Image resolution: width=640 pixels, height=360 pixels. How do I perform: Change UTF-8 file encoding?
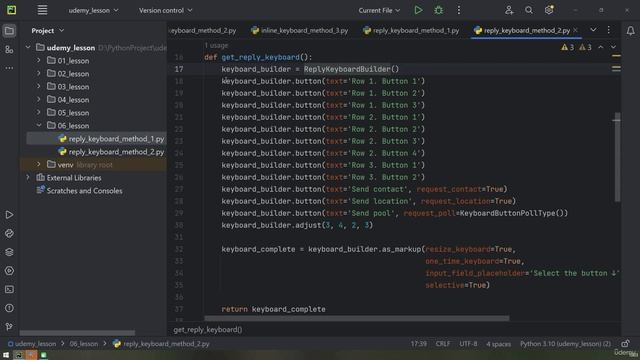tap(468, 344)
